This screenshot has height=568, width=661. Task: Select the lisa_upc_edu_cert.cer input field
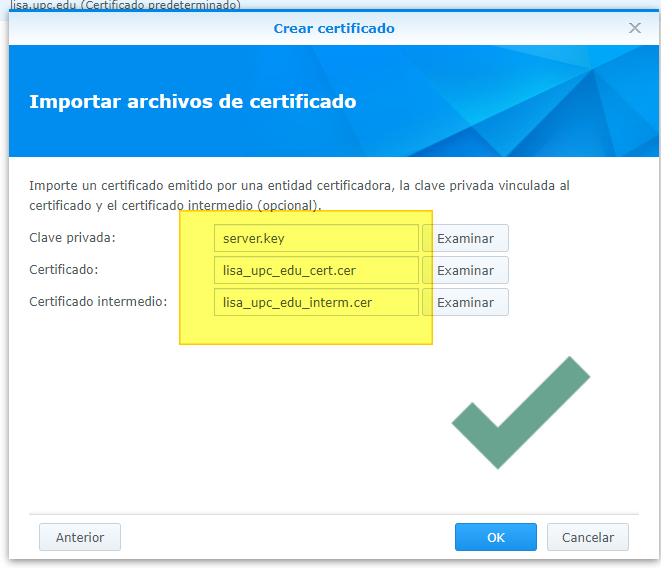tap(316, 270)
